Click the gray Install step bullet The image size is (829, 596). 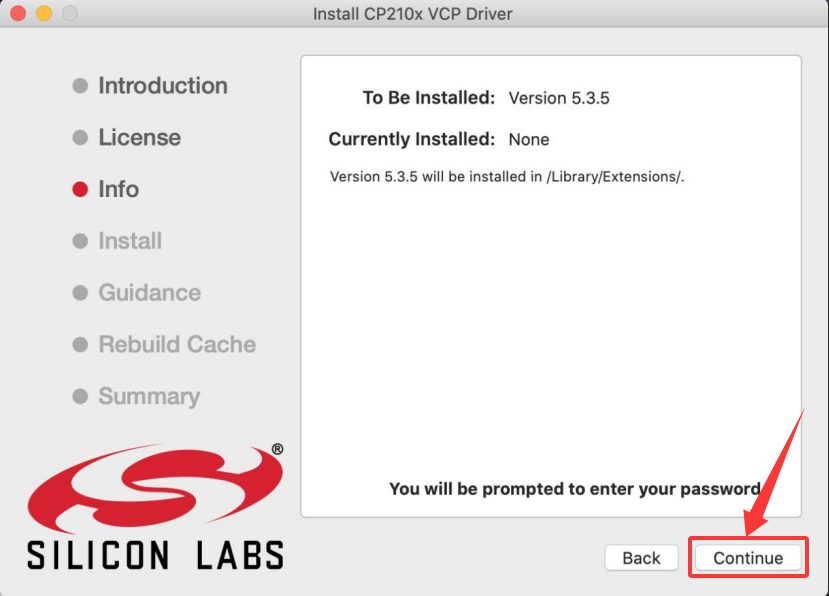pos(80,241)
